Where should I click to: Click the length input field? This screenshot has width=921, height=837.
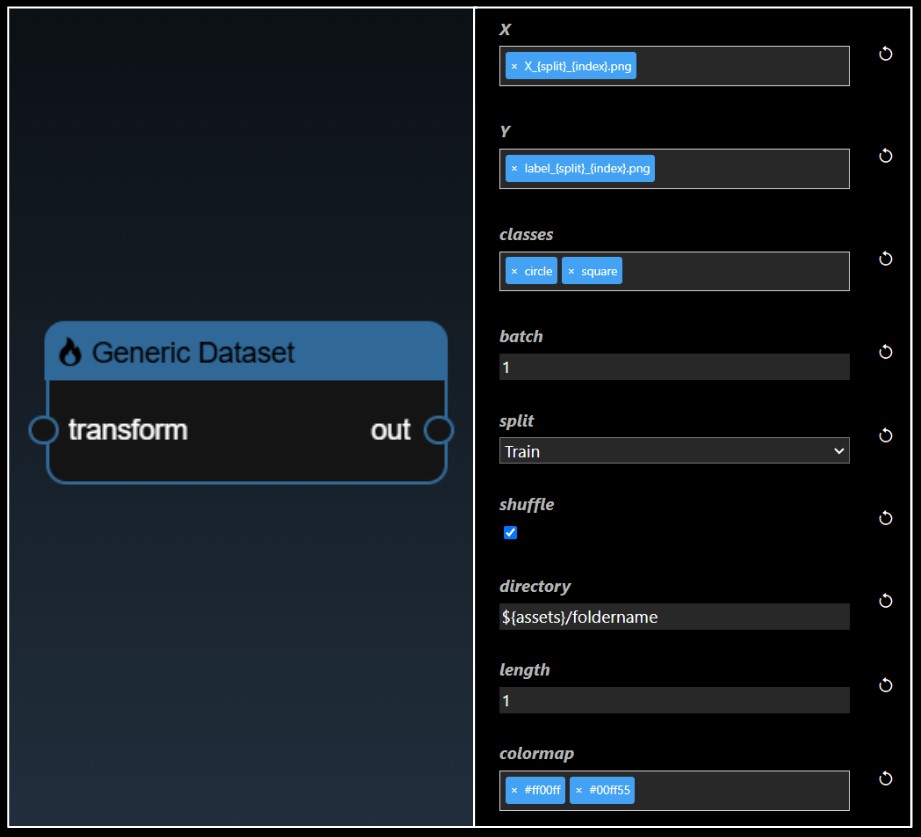(x=674, y=700)
